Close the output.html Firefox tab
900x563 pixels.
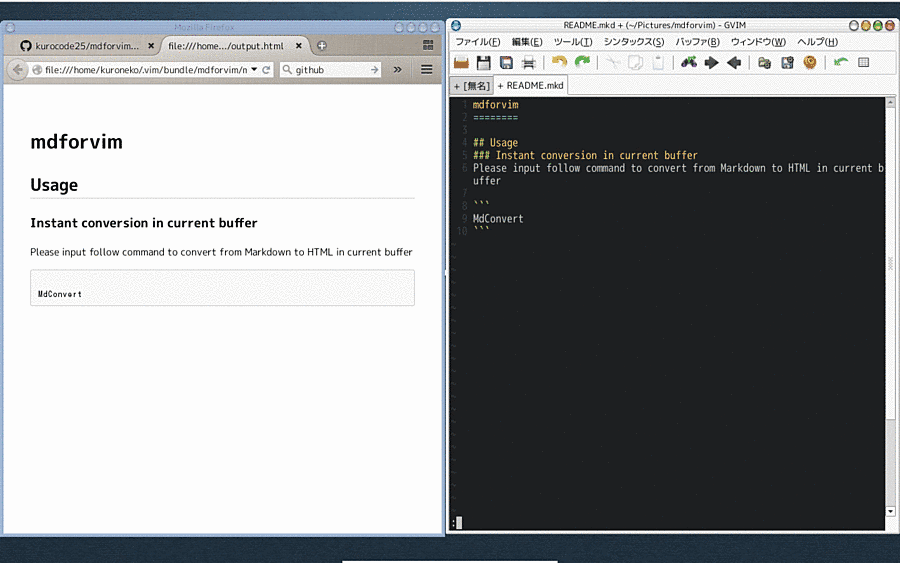[x=298, y=46]
